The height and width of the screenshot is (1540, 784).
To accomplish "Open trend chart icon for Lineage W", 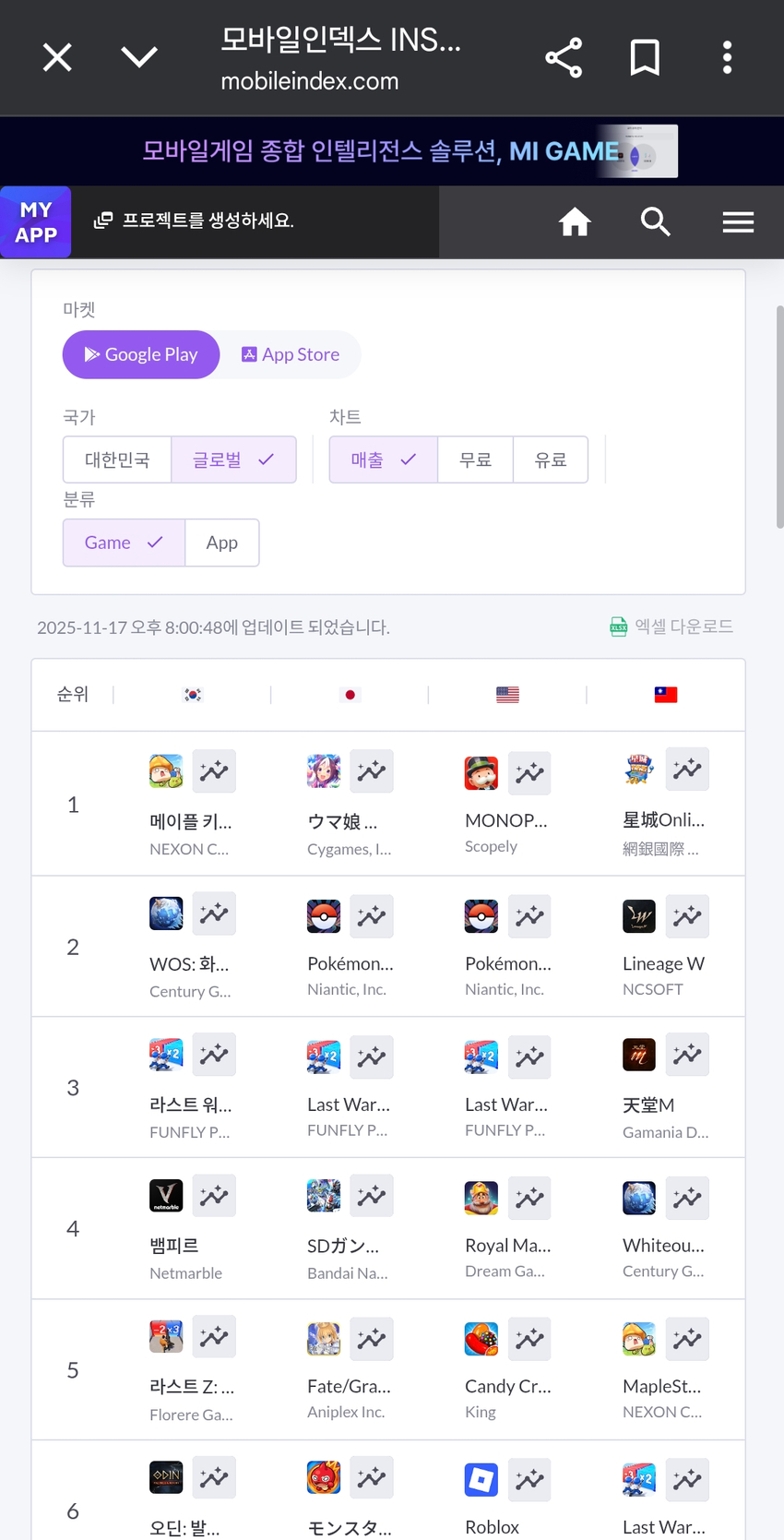I will [687, 915].
